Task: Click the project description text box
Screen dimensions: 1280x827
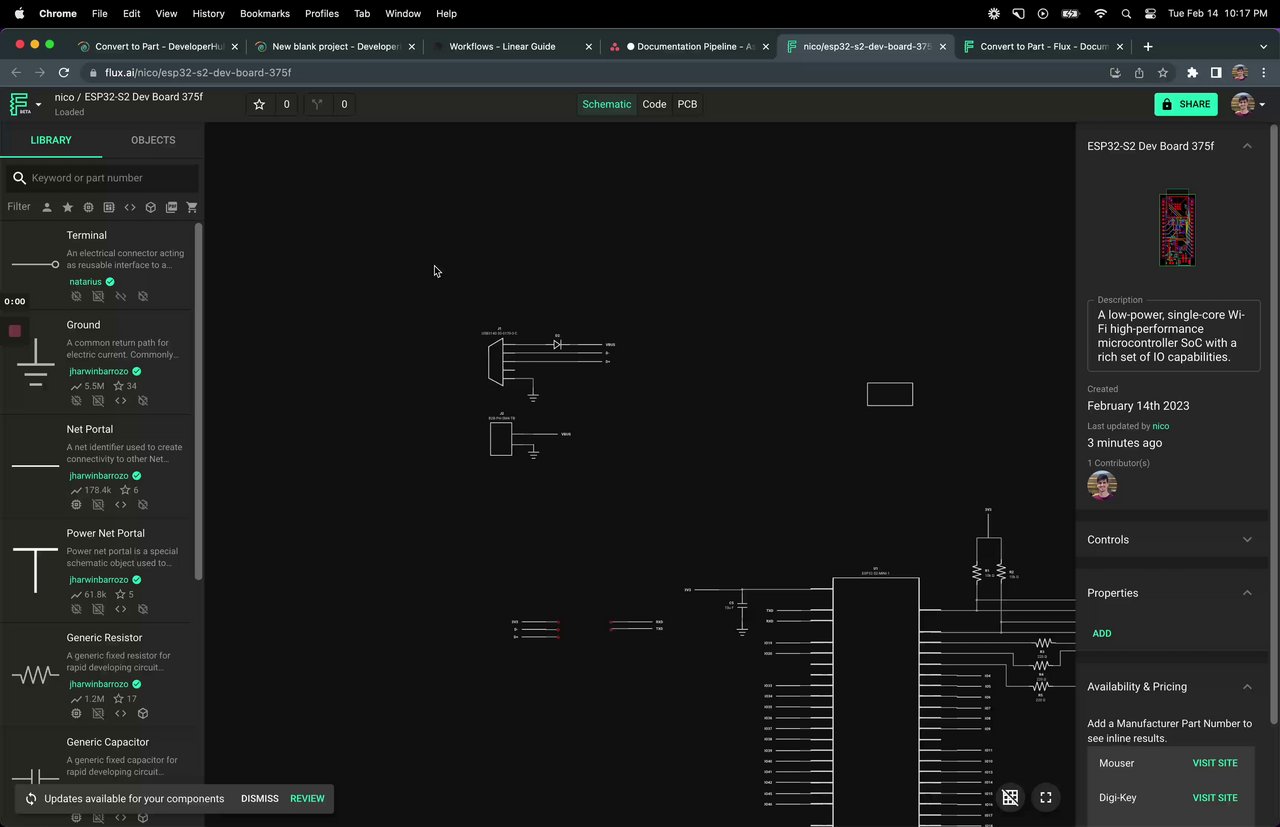Action: pyautogui.click(x=1174, y=336)
